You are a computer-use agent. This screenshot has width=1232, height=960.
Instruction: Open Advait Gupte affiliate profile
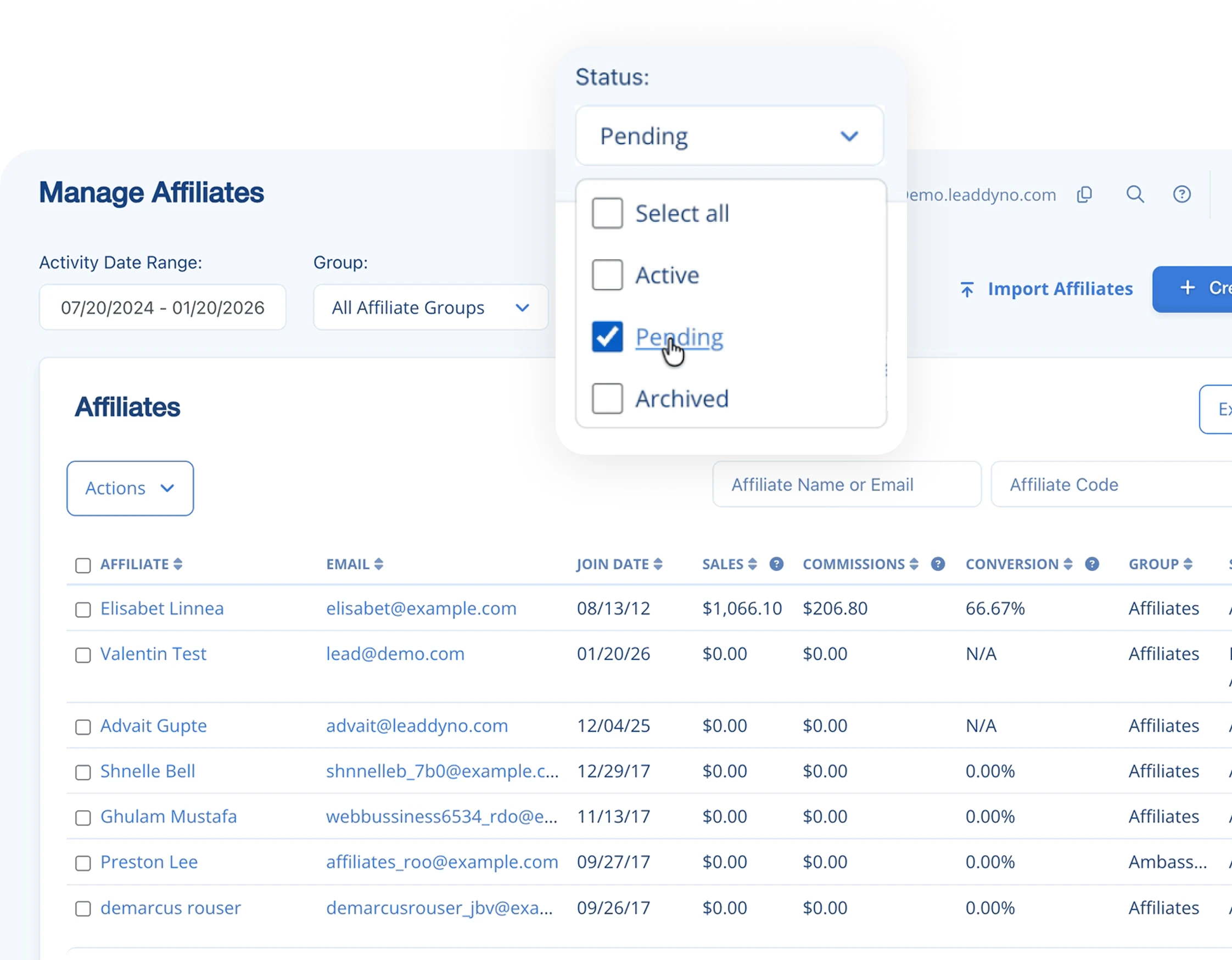[153, 726]
